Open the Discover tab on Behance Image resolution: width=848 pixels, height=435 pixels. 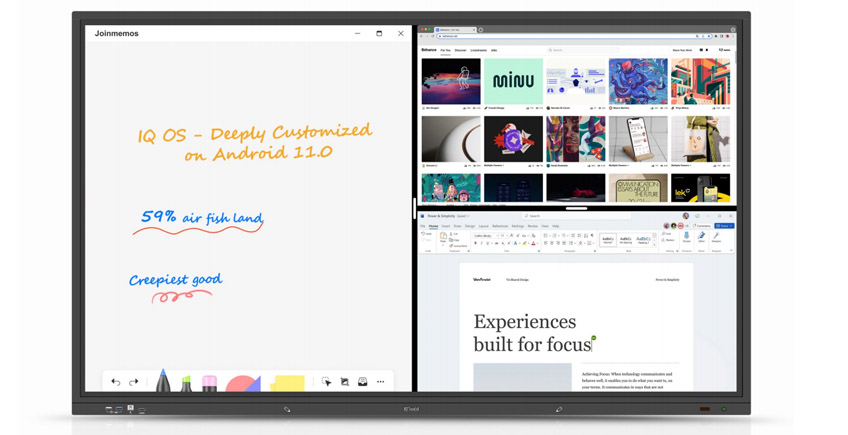tap(461, 50)
